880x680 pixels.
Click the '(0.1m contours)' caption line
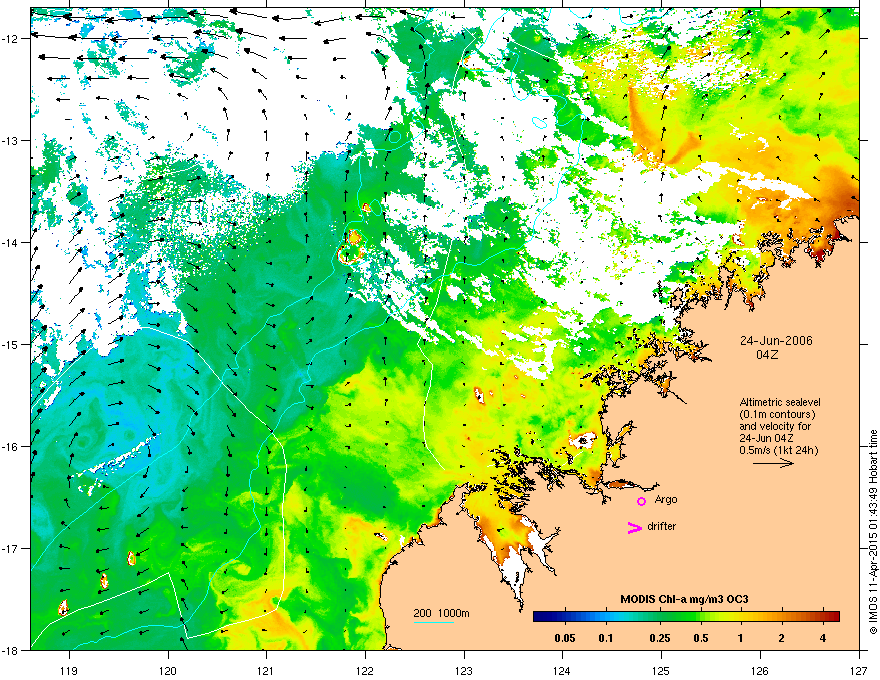[777, 415]
